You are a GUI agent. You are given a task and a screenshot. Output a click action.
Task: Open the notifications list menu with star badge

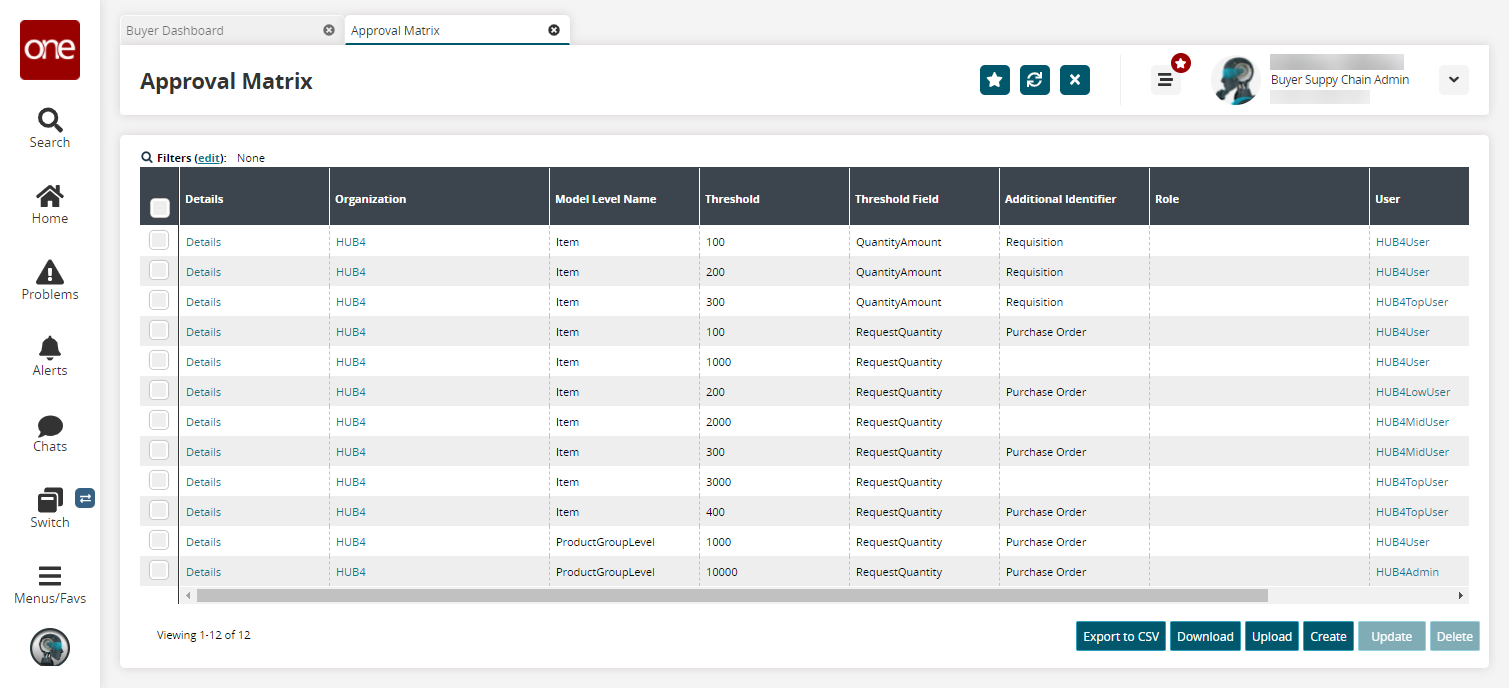click(1165, 80)
